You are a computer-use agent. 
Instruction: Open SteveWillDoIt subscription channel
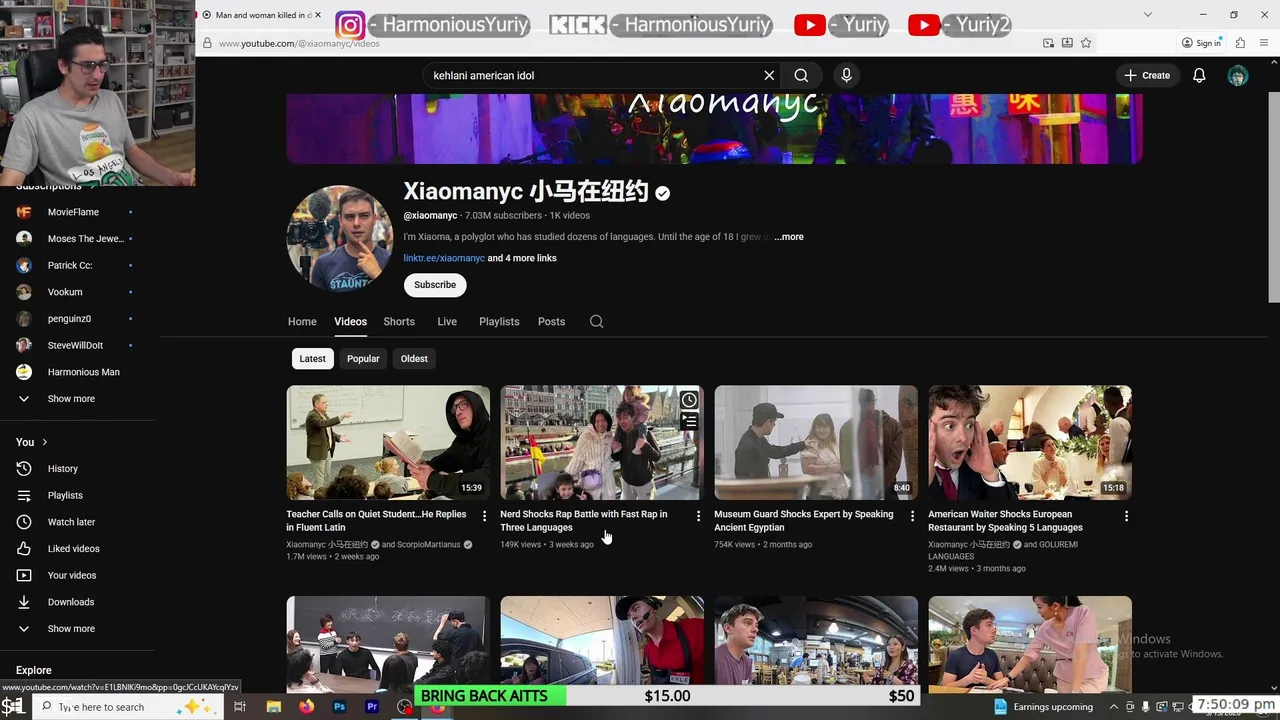click(x=75, y=345)
